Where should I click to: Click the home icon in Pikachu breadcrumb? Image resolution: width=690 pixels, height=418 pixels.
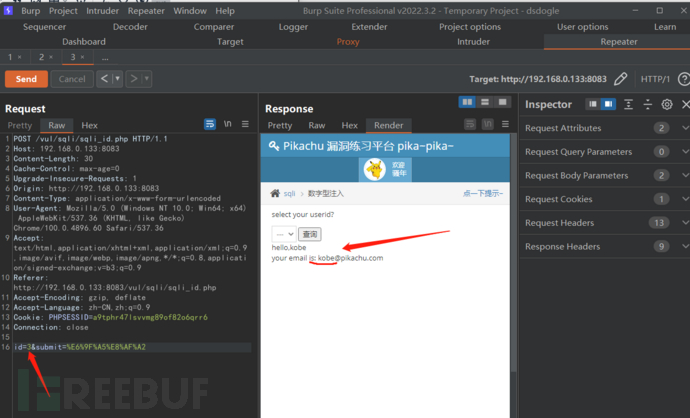click(275, 193)
